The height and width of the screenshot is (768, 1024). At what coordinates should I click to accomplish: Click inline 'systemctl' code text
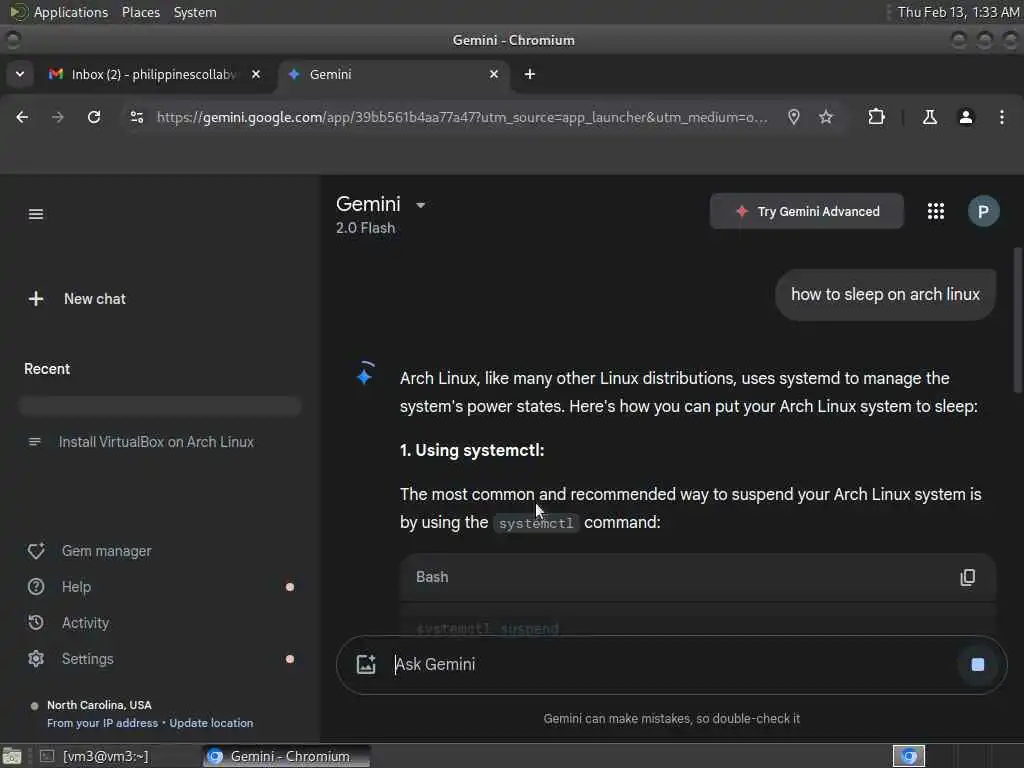pyautogui.click(x=536, y=523)
